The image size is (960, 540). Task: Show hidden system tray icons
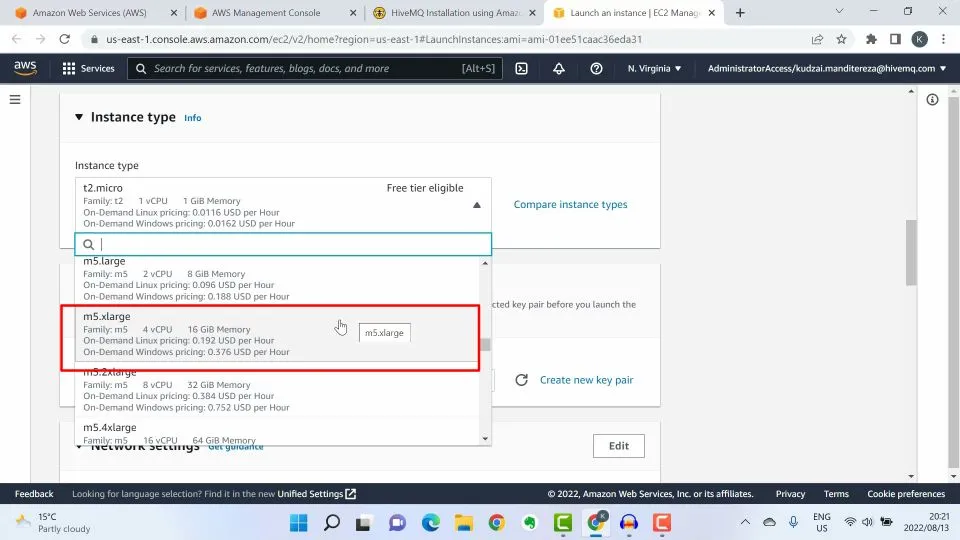pyautogui.click(x=745, y=522)
